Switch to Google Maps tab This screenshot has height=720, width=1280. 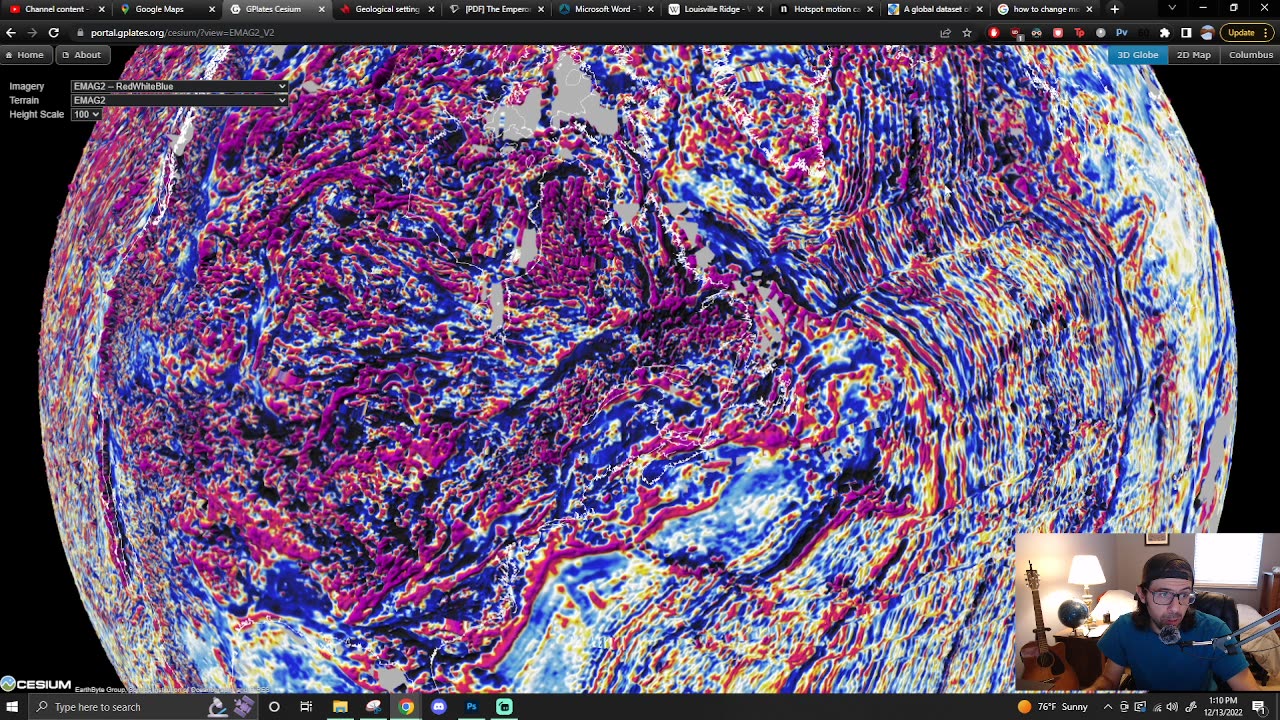165,9
